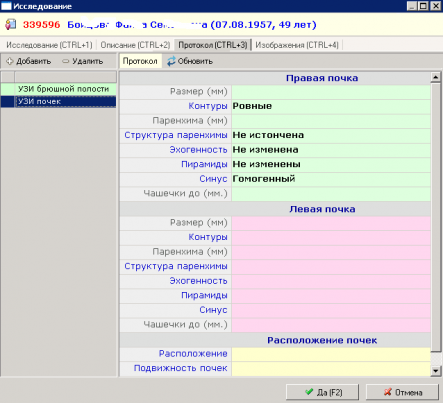Open the Изображения (CTRL+4) tab
Image resolution: width=443 pixels, height=403 pixels.
point(297,45)
